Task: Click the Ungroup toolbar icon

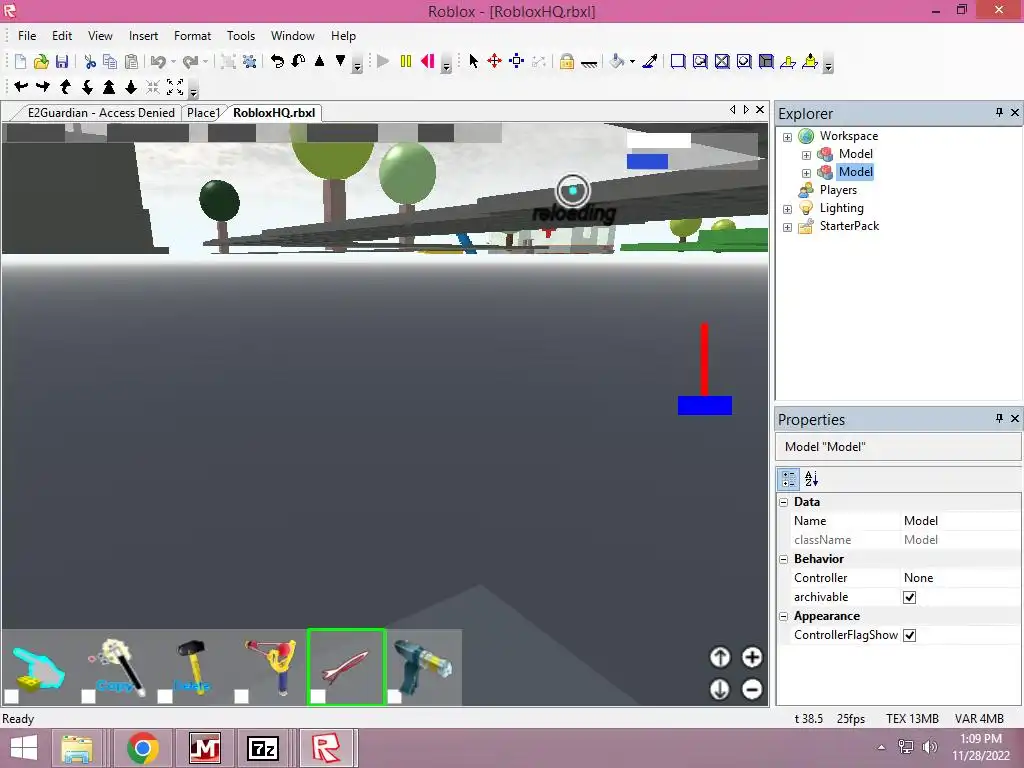Action: pyautogui.click(x=249, y=61)
